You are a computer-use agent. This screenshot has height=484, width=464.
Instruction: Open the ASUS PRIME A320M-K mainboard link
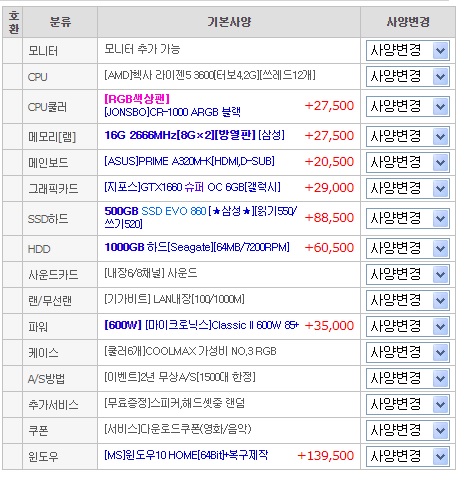point(189,161)
